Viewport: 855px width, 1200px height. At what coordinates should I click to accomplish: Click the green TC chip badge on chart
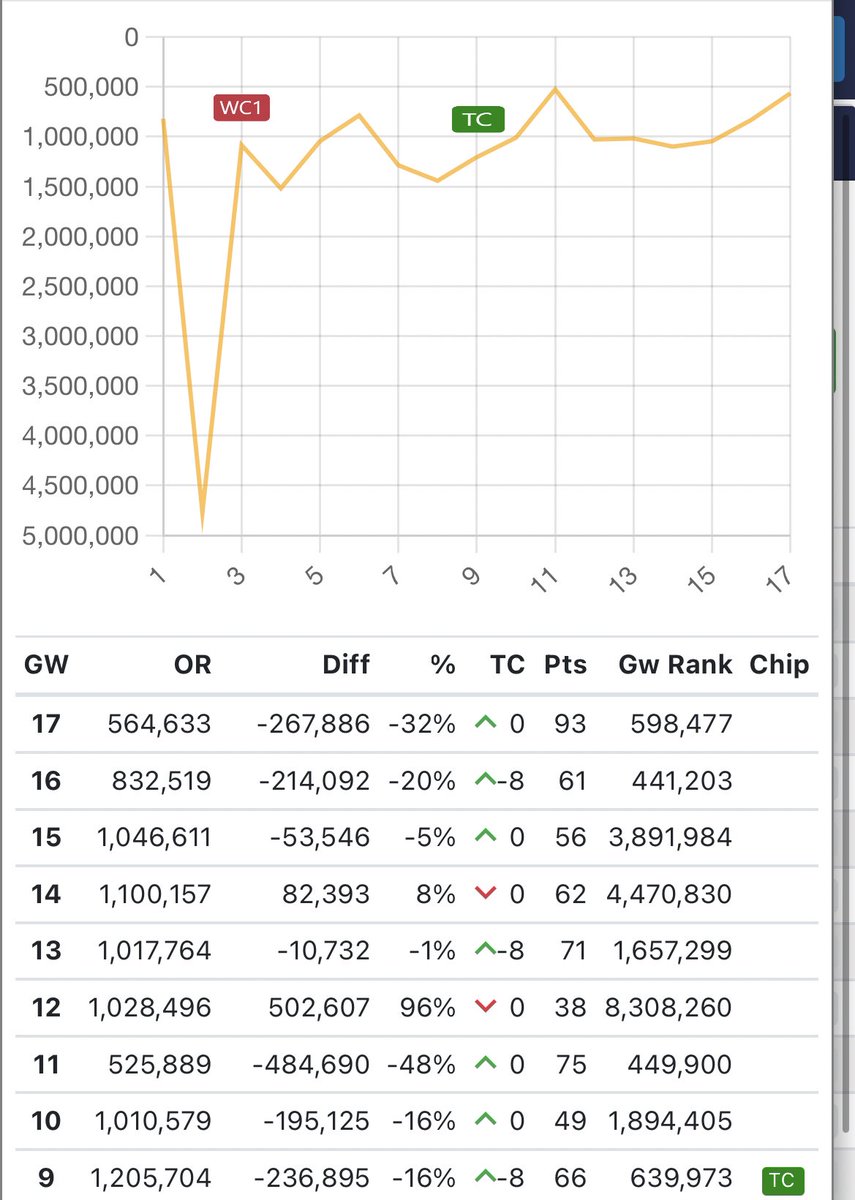[478, 119]
